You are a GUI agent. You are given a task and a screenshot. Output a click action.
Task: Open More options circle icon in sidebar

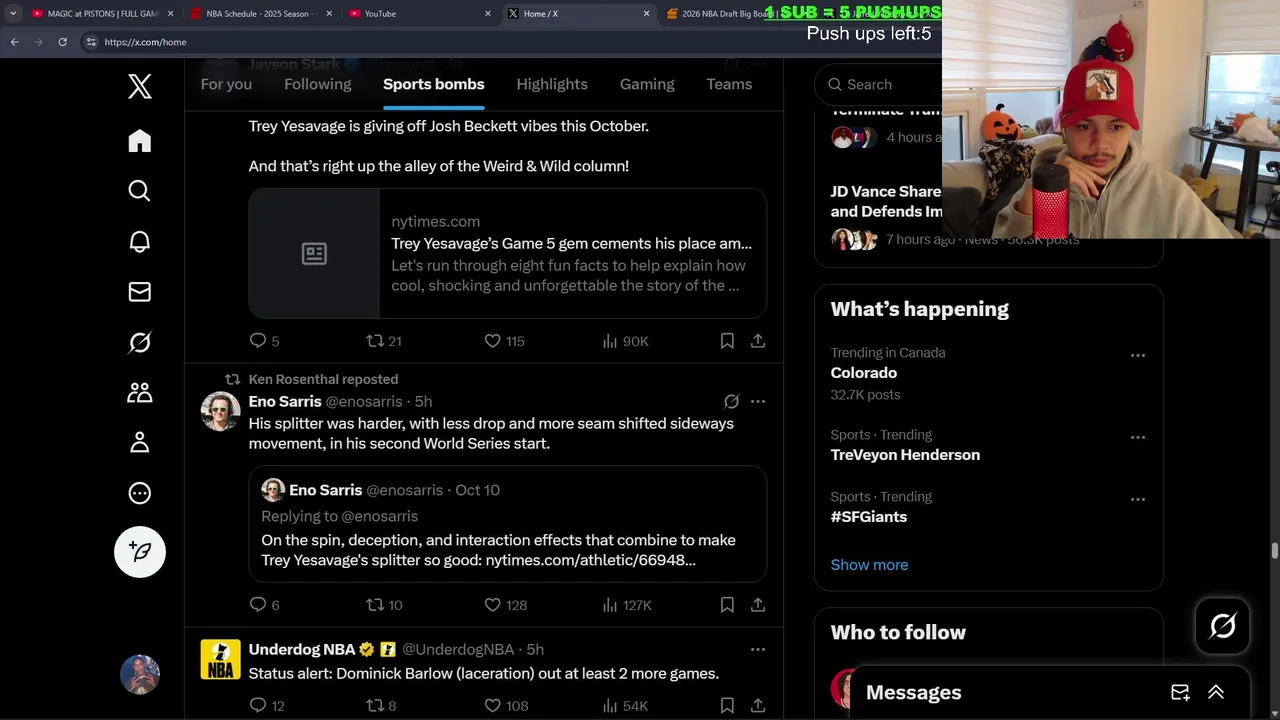[x=140, y=493]
